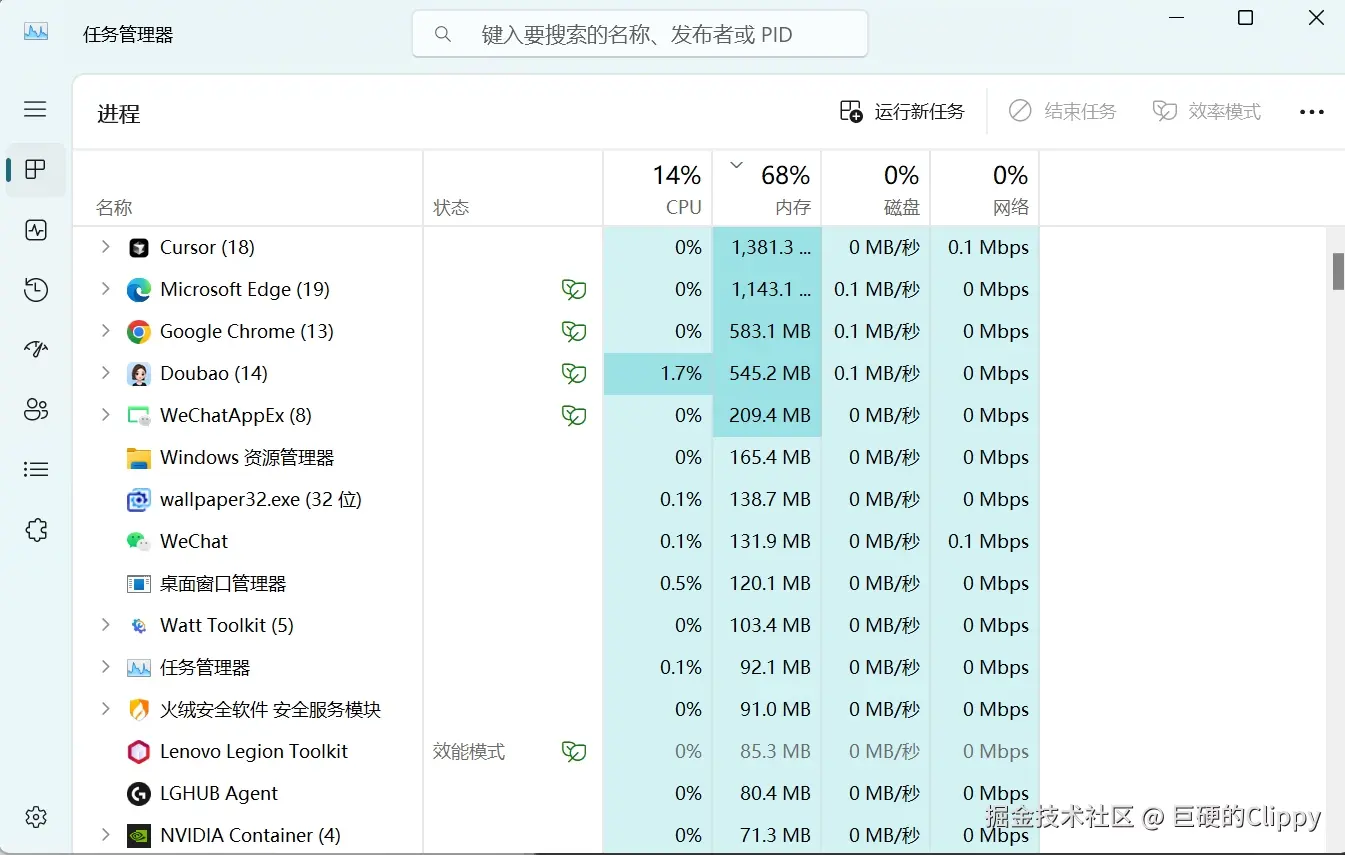Expand the 火绒安全软件 安全服务模块 row
Viewport: 1345px width, 855px height.
[106, 709]
